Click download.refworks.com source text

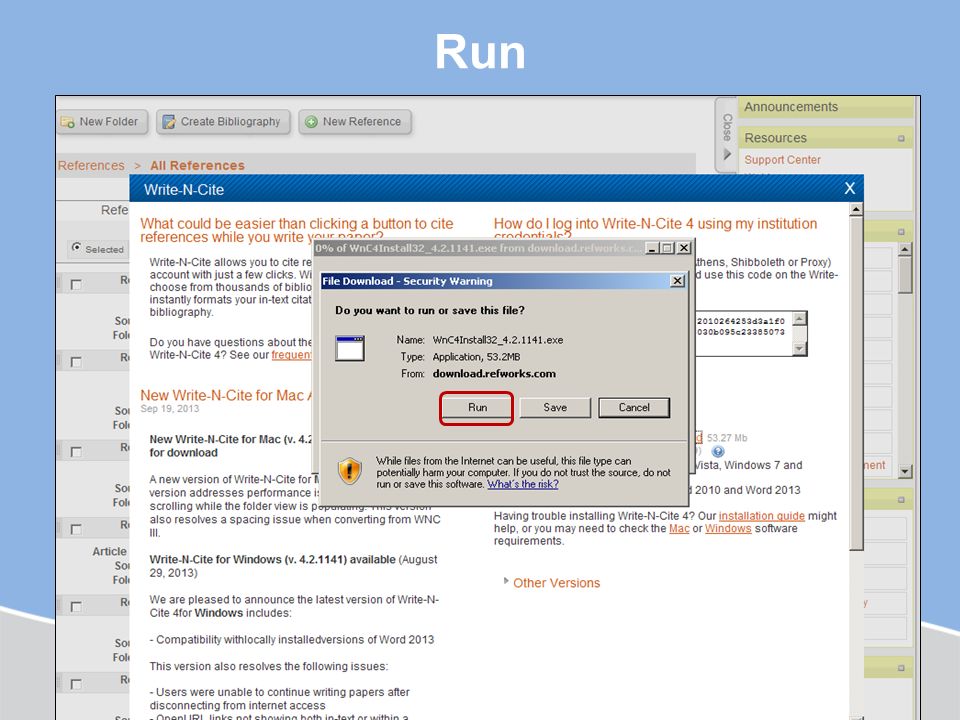point(494,373)
